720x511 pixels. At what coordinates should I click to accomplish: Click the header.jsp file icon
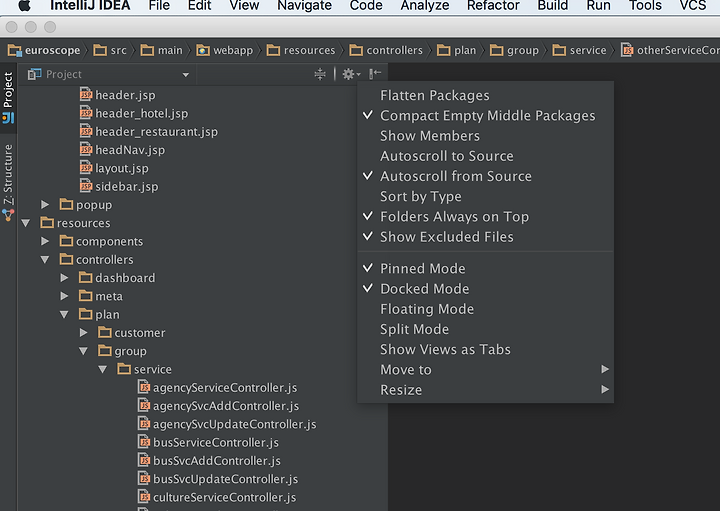coord(86,95)
